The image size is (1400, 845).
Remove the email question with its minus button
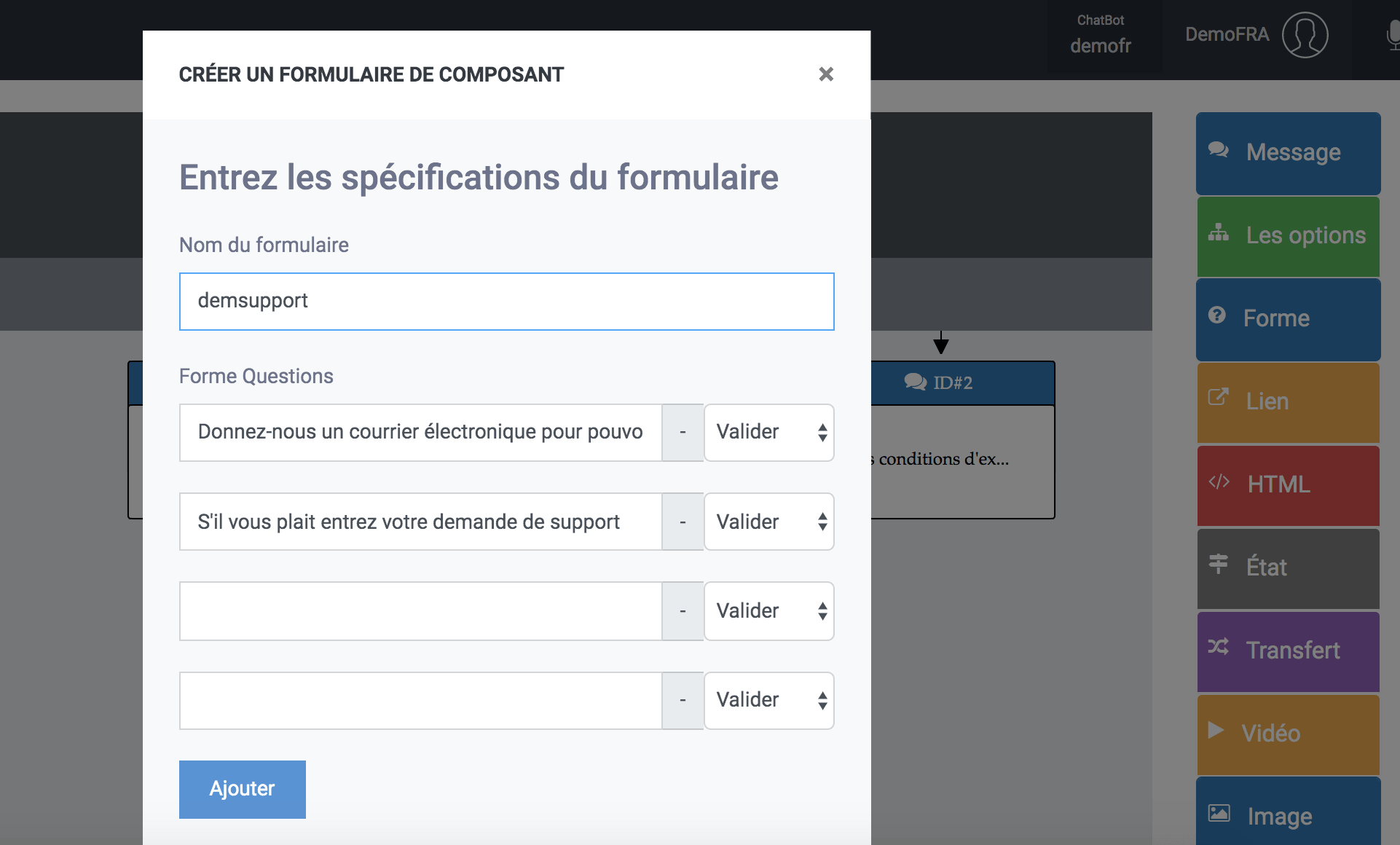(x=683, y=433)
